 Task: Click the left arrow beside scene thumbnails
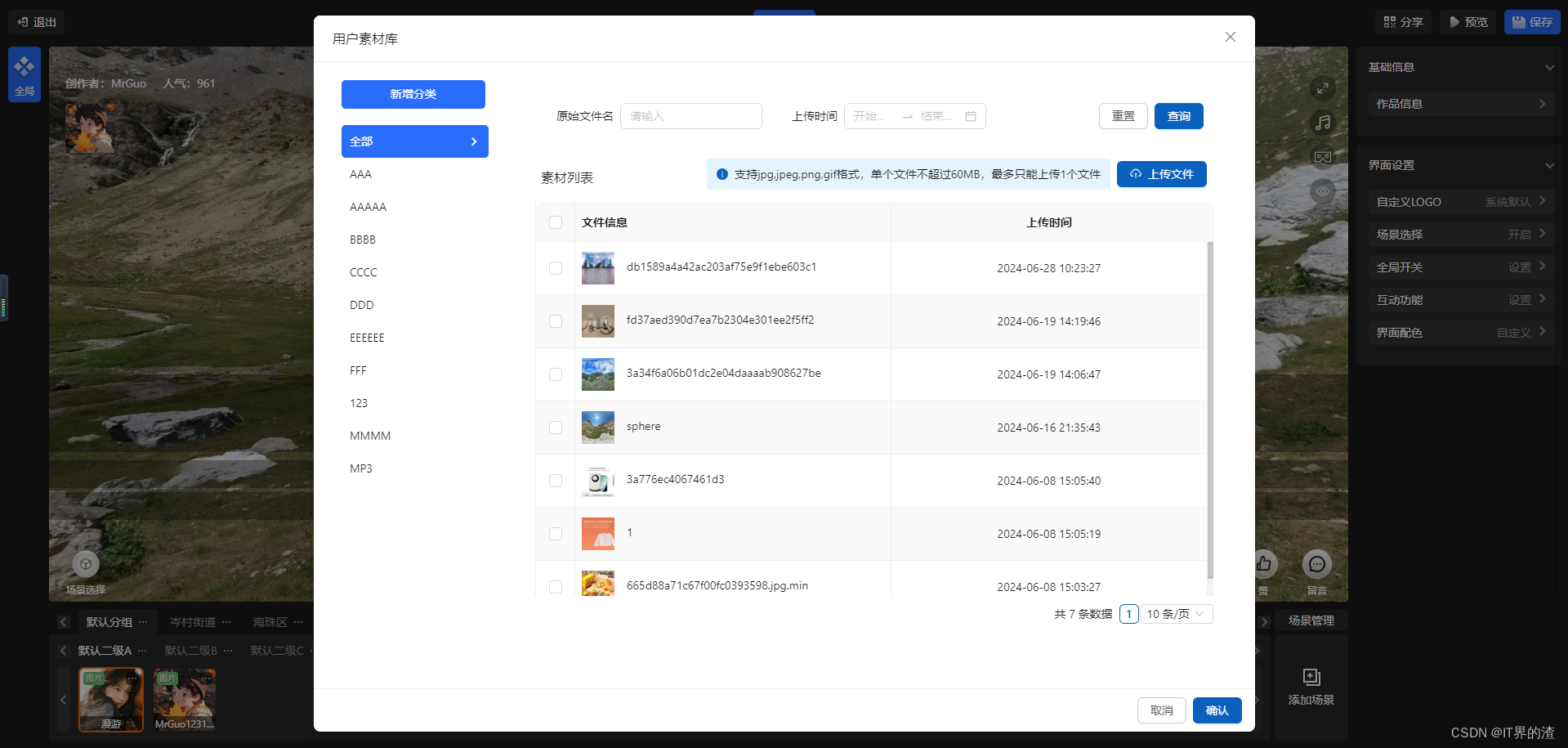click(64, 700)
